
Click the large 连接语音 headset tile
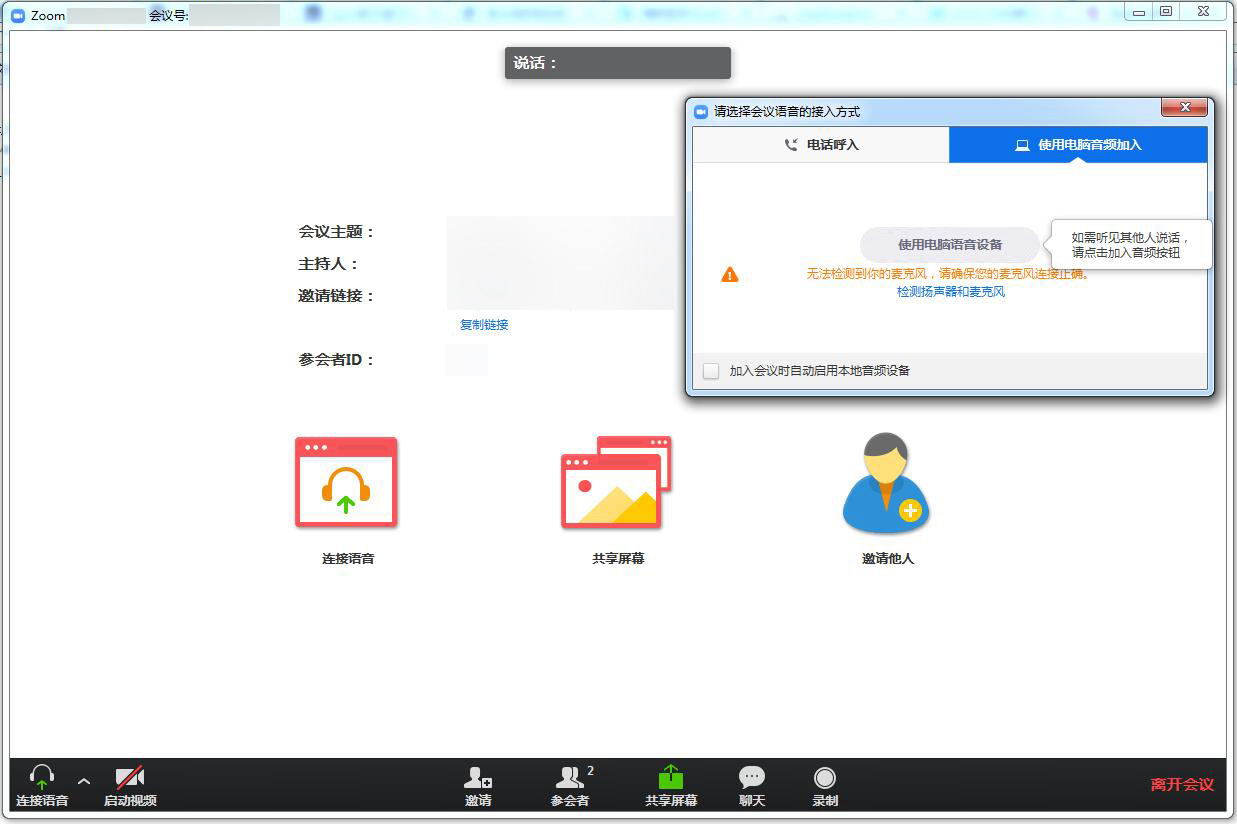tap(346, 482)
